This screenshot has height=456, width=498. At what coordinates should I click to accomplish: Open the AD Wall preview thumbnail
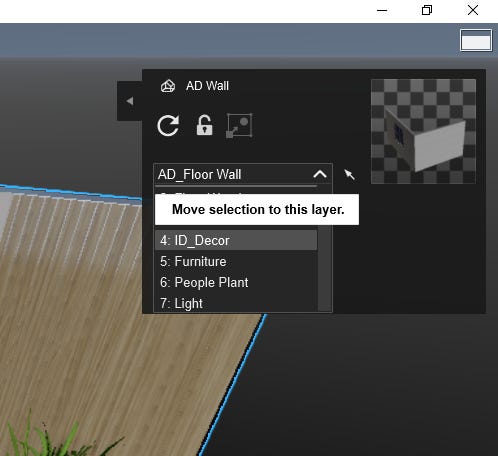coord(423,131)
